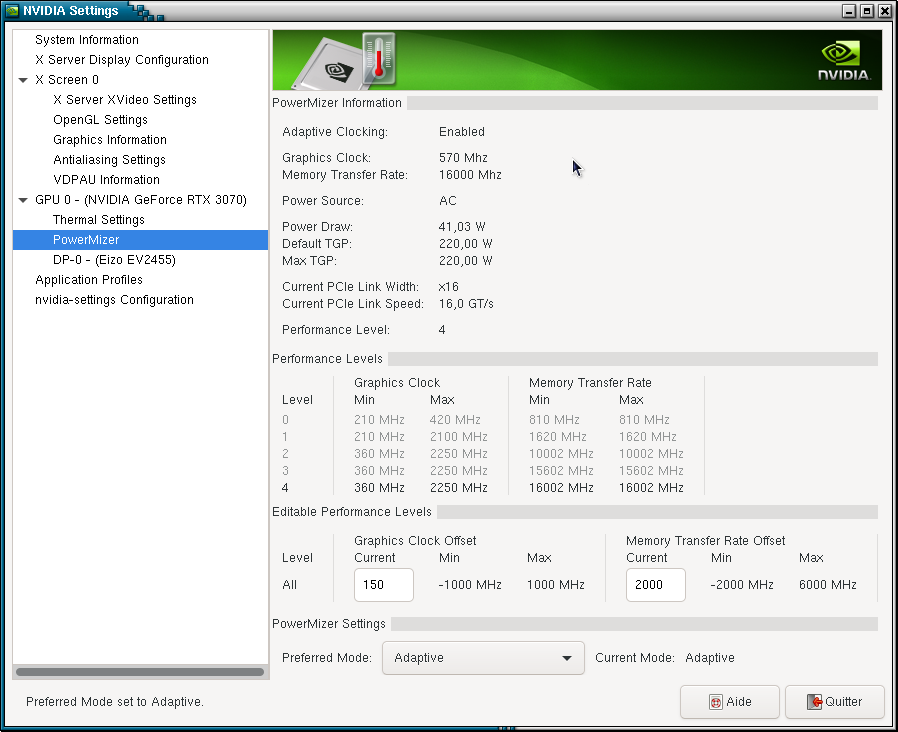Click the '570 Mhz' graphics clock value
The width and height of the screenshot is (898, 732).
click(463, 158)
